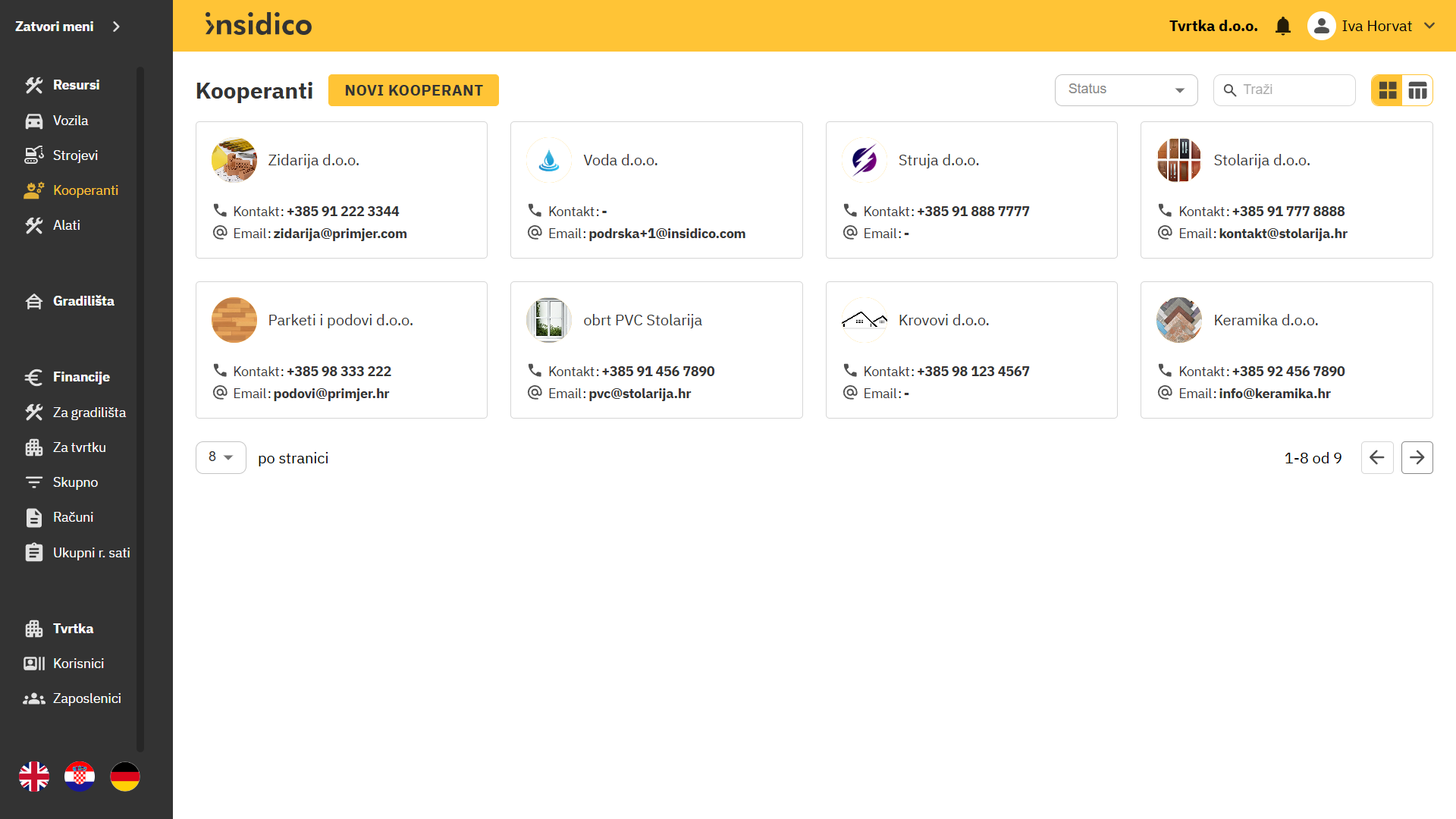Select the German language flag
The image size is (1456, 819).
pos(125,777)
